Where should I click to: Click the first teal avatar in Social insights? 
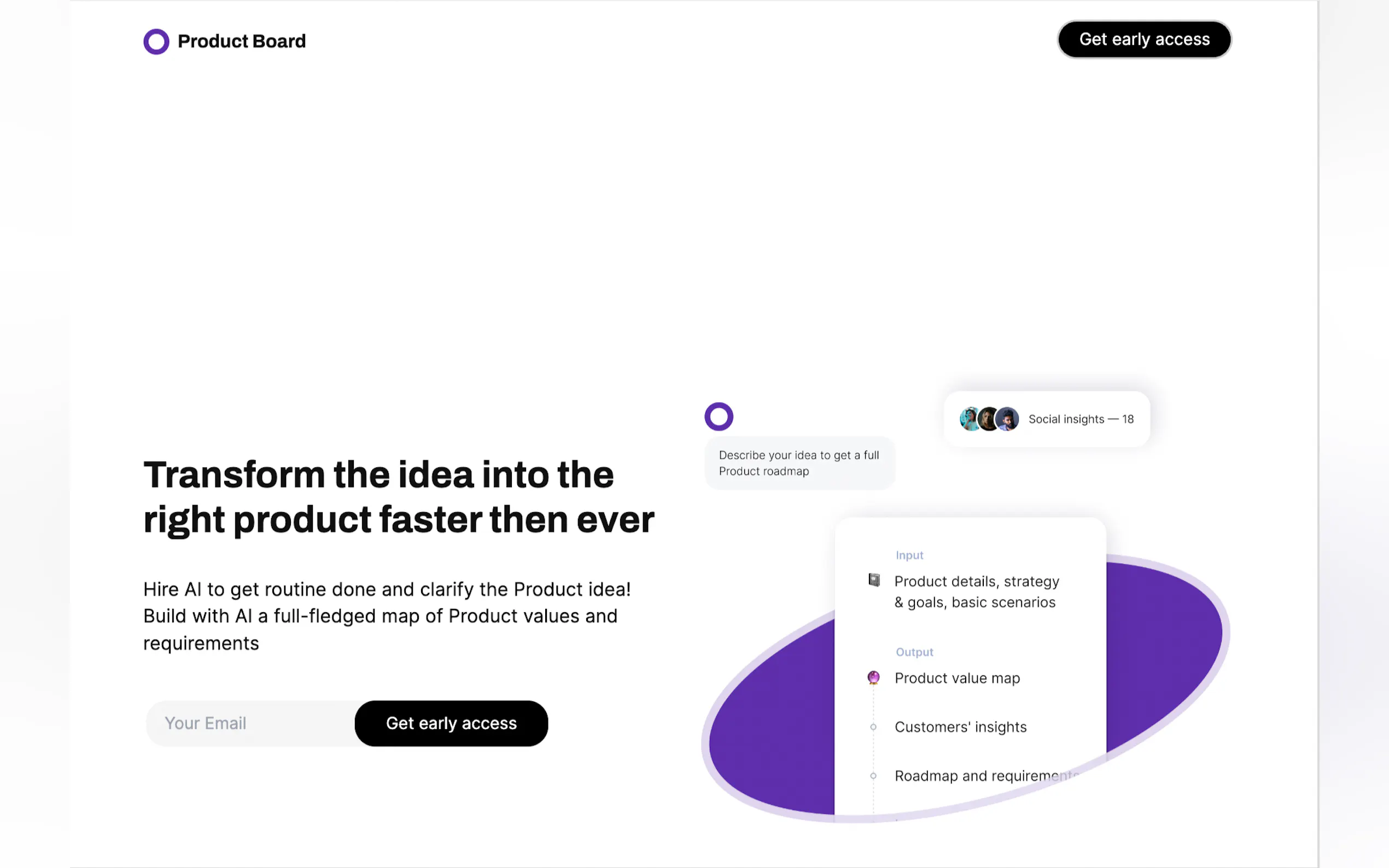point(970,419)
